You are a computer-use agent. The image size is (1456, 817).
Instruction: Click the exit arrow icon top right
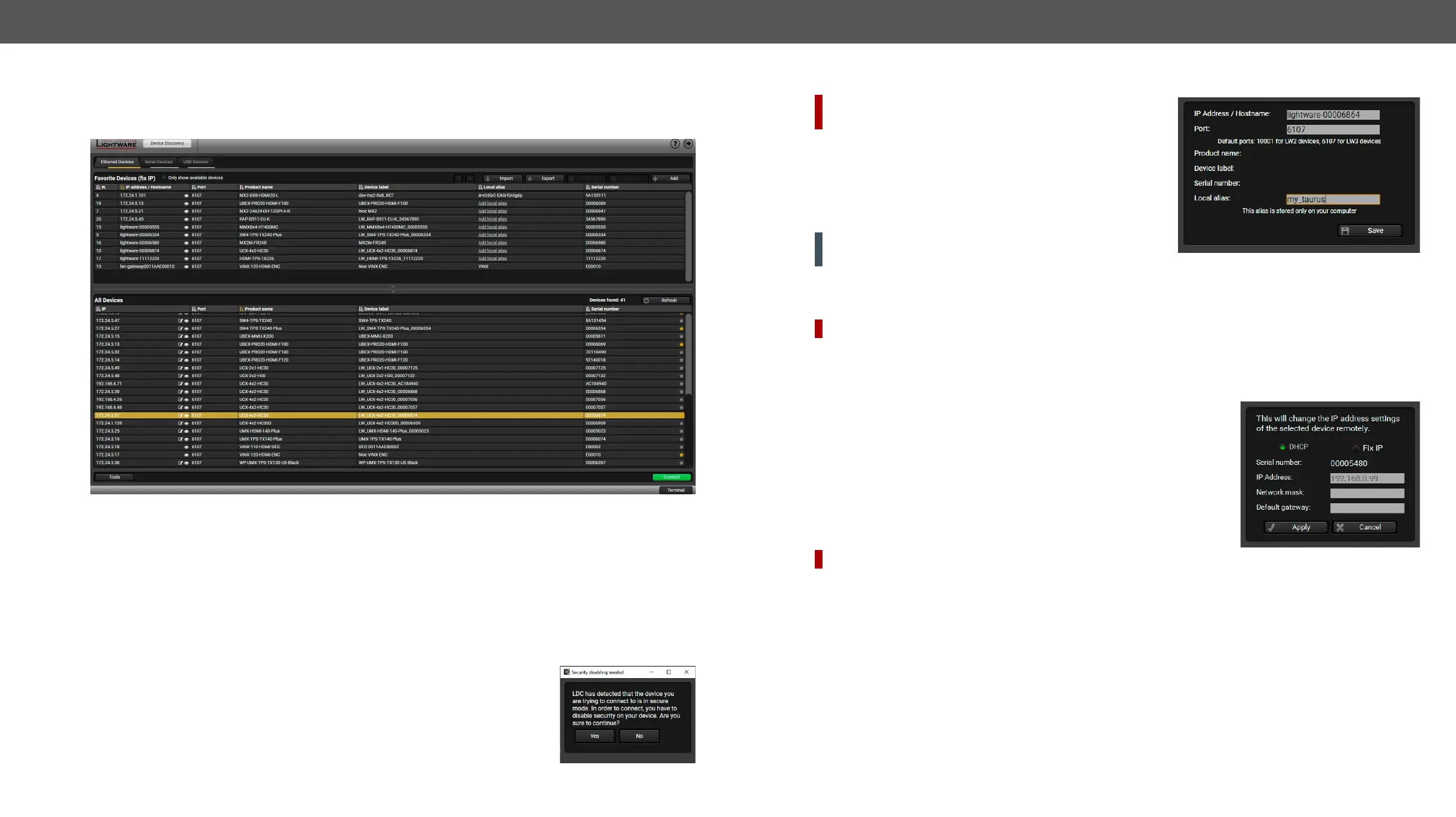click(x=688, y=144)
